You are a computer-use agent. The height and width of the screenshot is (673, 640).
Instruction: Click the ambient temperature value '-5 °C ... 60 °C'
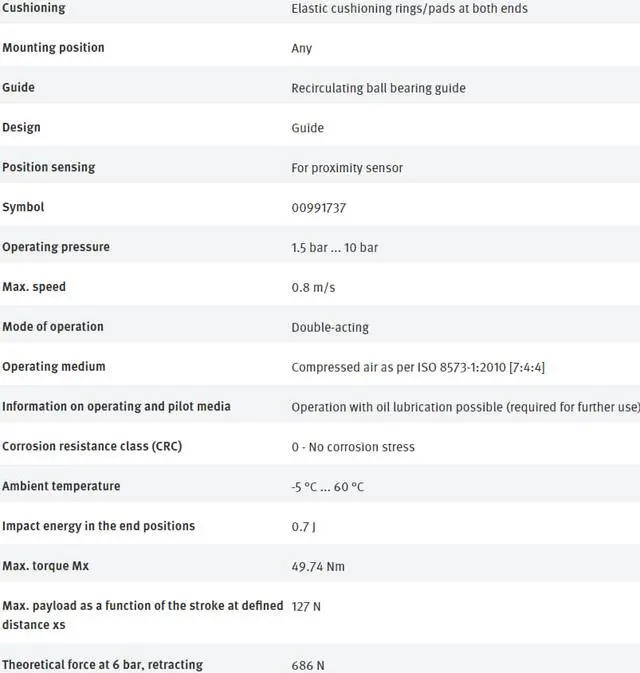[328, 487]
